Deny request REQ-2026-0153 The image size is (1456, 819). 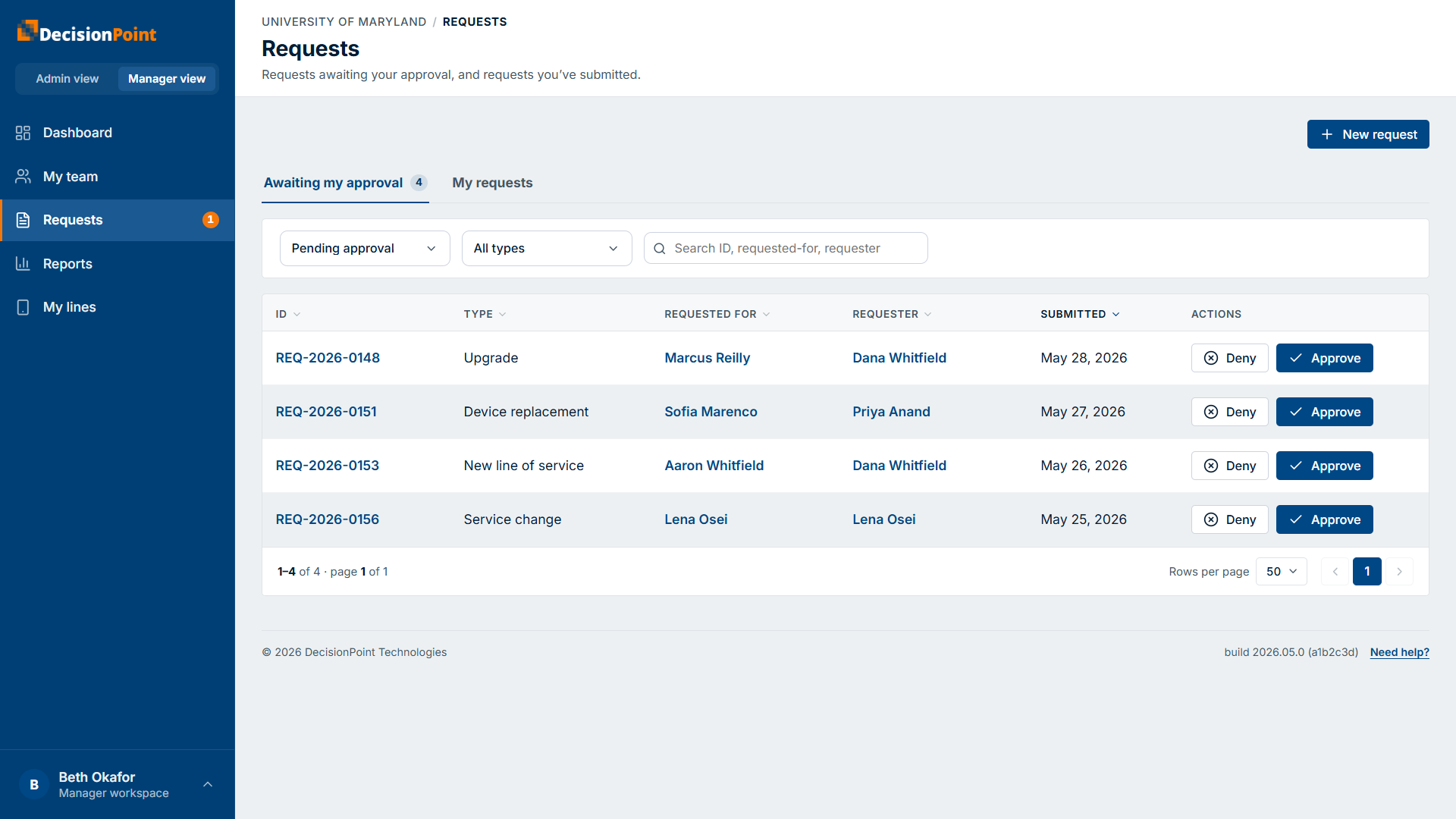pyautogui.click(x=1229, y=466)
